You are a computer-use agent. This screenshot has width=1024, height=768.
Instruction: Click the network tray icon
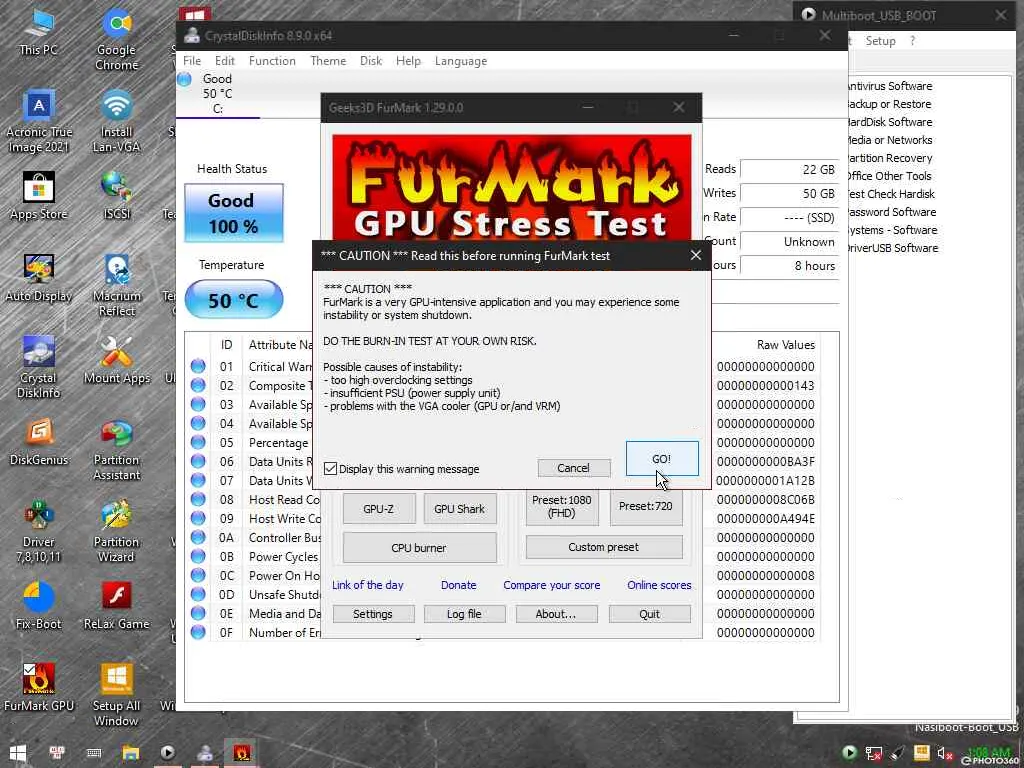coord(874,754)
